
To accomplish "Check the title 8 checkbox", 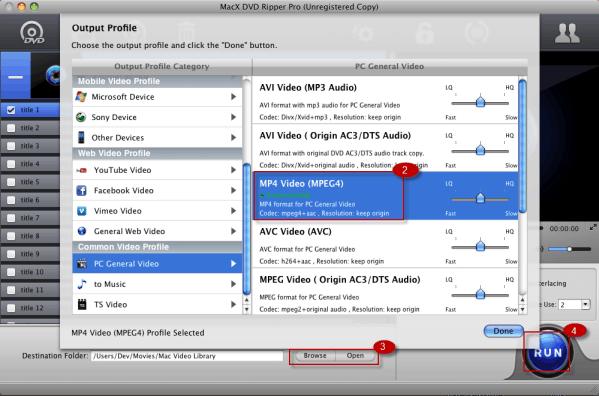I will 11,236.
